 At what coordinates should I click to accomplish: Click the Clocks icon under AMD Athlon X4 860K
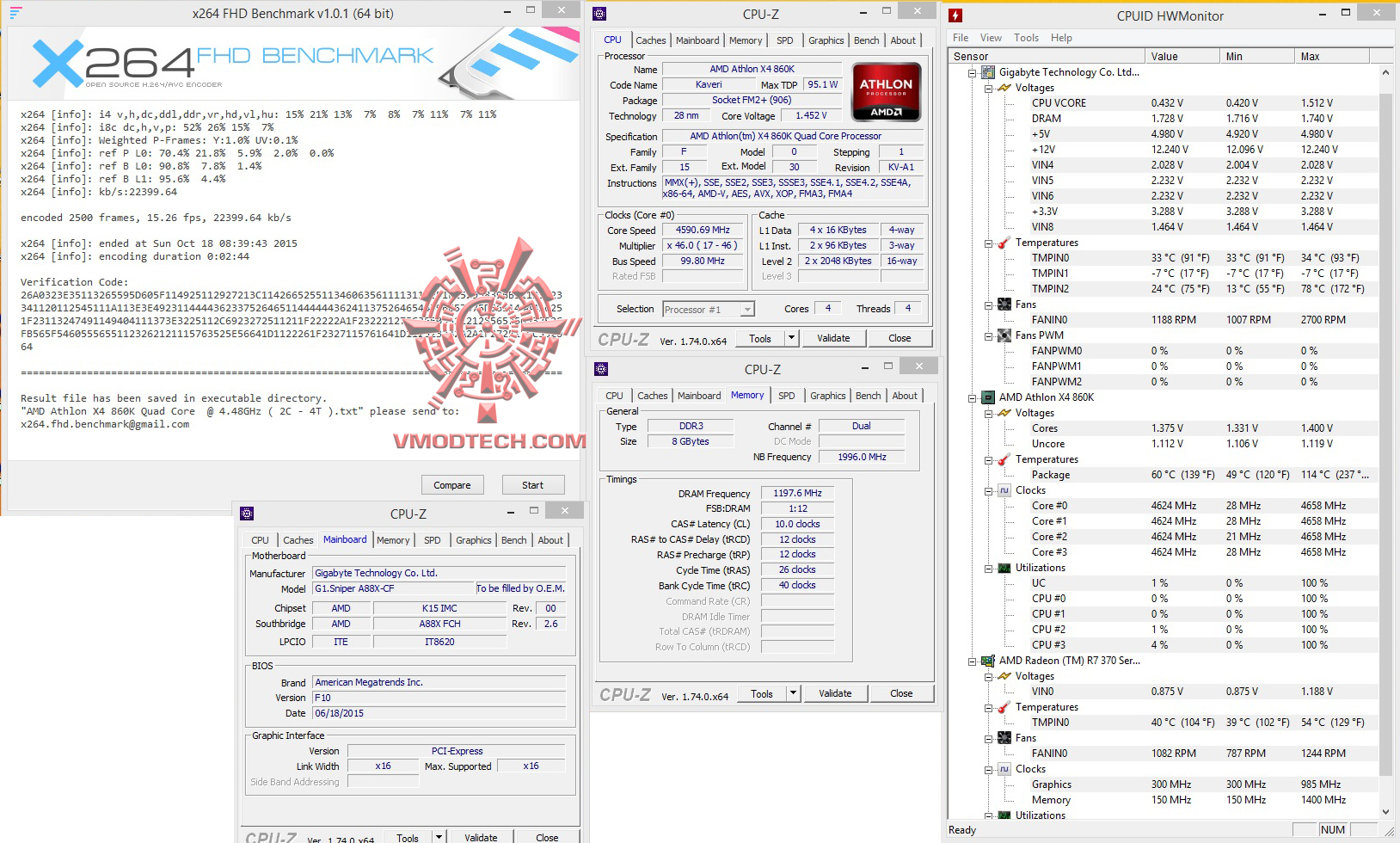pos(1004,490)
